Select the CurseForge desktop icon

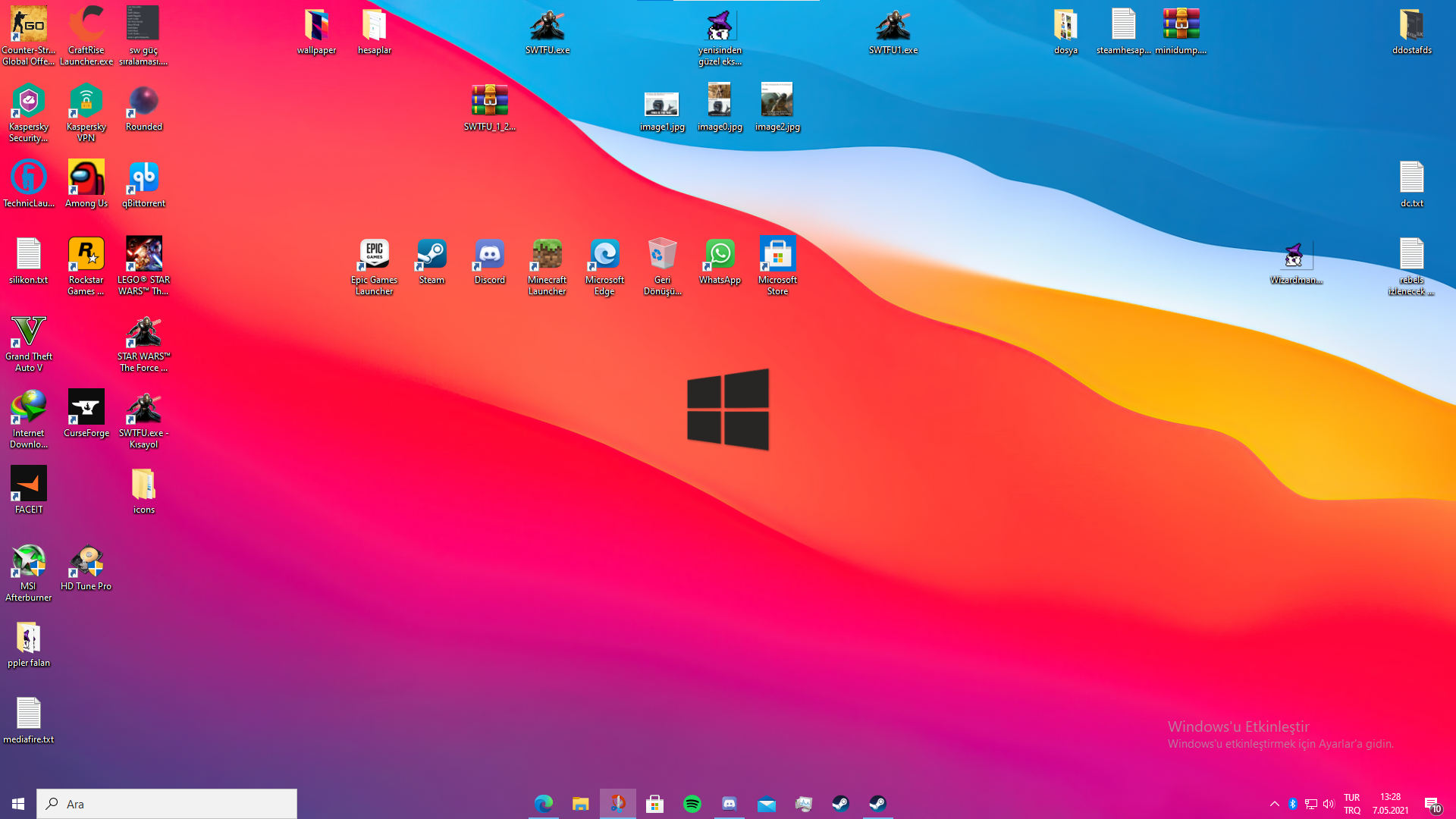click(x=86, y=413)
